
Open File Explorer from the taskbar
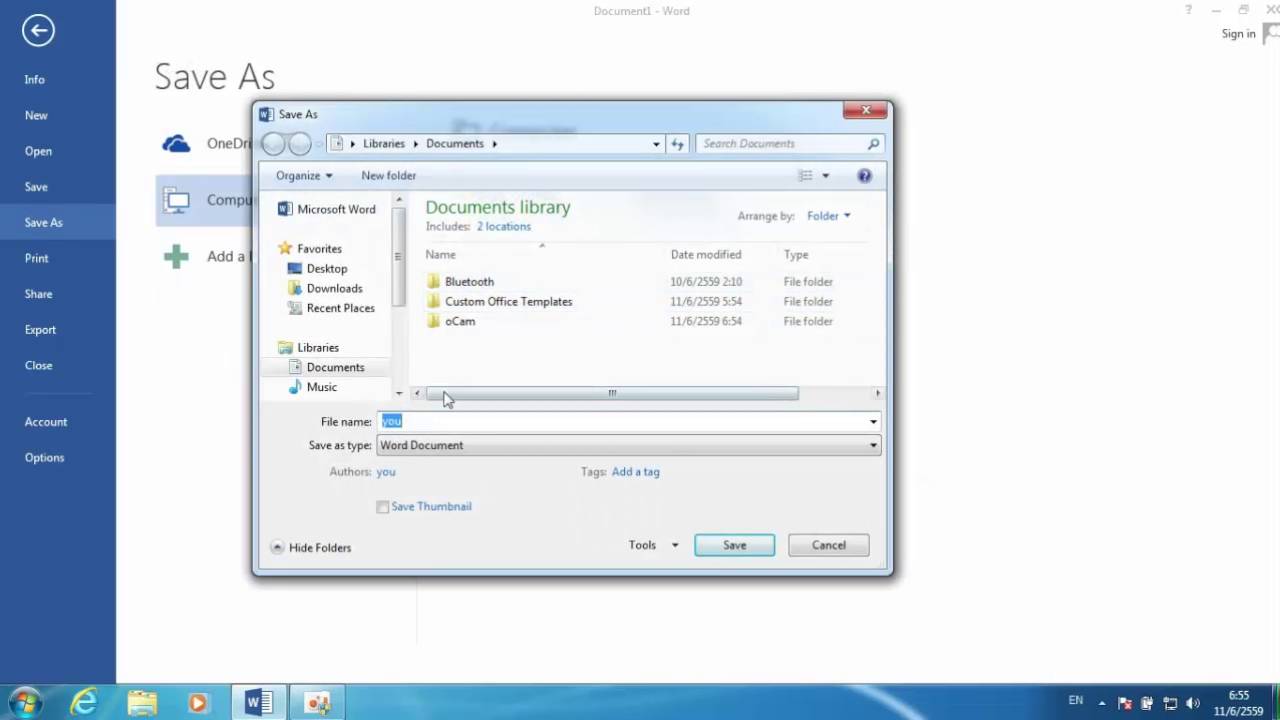(x=142, y=703)
